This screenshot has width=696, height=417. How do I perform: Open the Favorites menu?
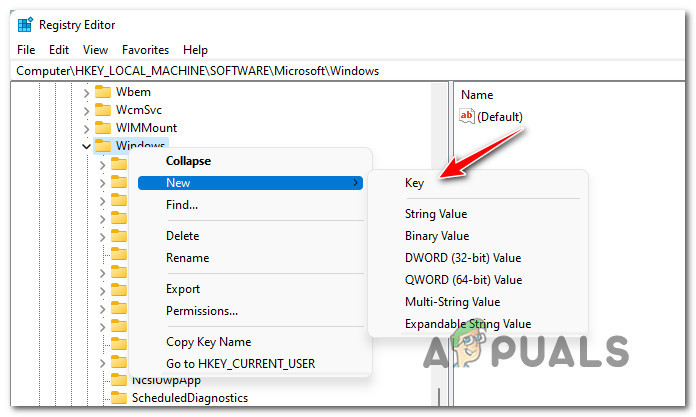coord(145,50)
